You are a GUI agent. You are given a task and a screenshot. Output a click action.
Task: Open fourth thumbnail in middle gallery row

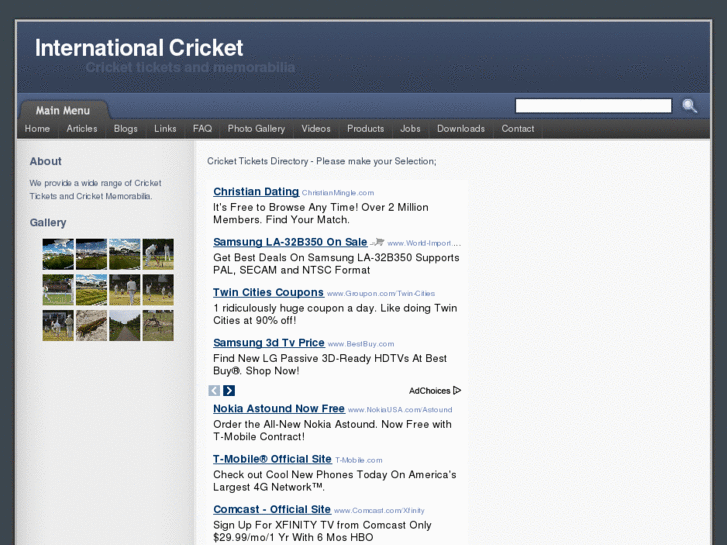158,289
